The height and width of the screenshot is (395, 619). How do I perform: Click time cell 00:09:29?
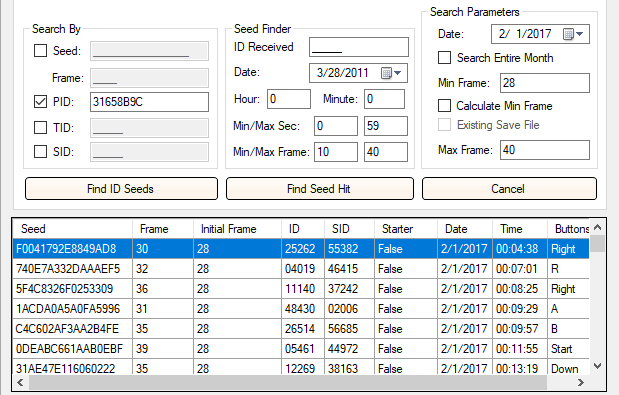click(x=520, y=309)
